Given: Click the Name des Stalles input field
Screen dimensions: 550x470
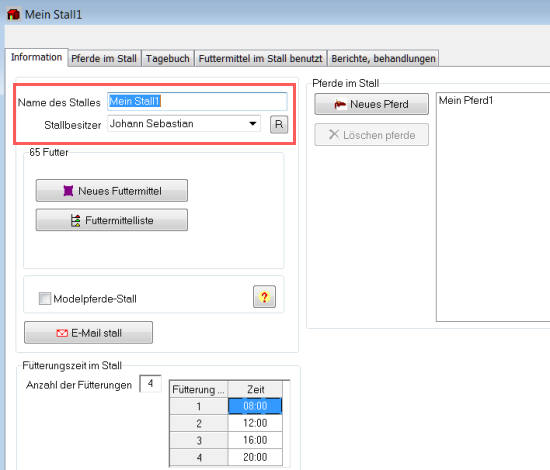Looking at the screenshot, I should click(197, 101).
